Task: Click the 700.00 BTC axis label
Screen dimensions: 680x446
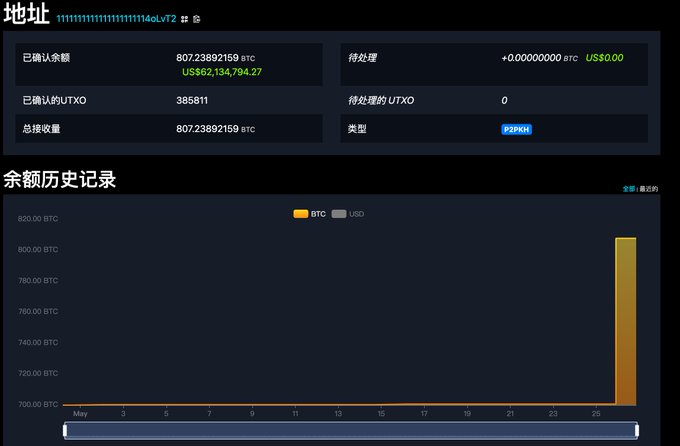Action: coord(38,404)
